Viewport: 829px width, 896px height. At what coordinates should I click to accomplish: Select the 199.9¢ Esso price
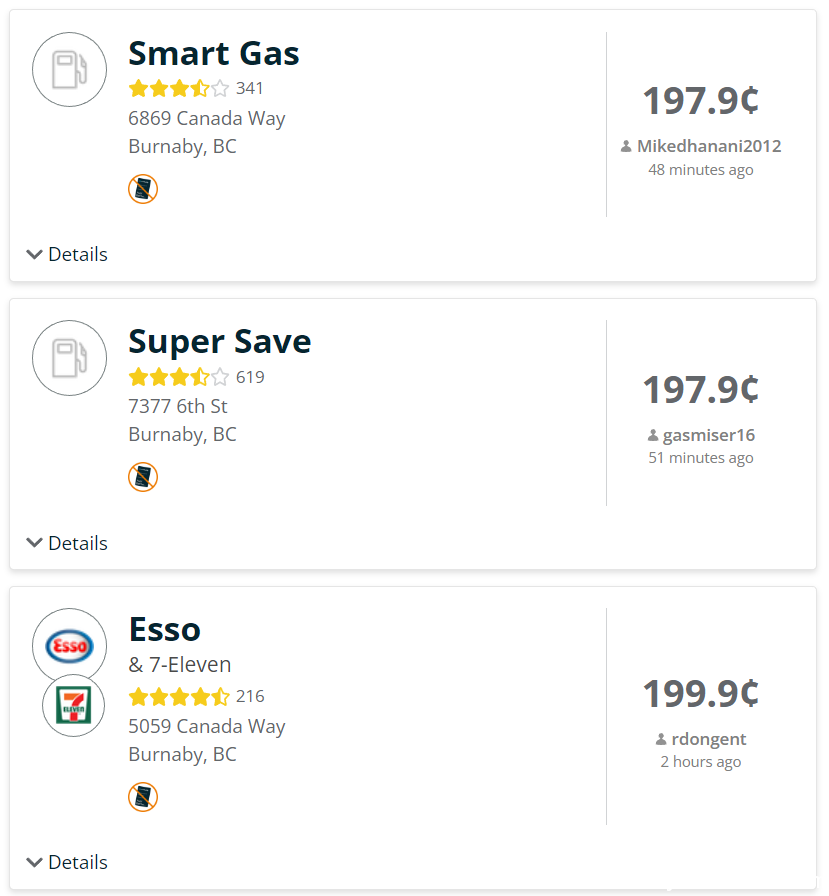(700, 694)
